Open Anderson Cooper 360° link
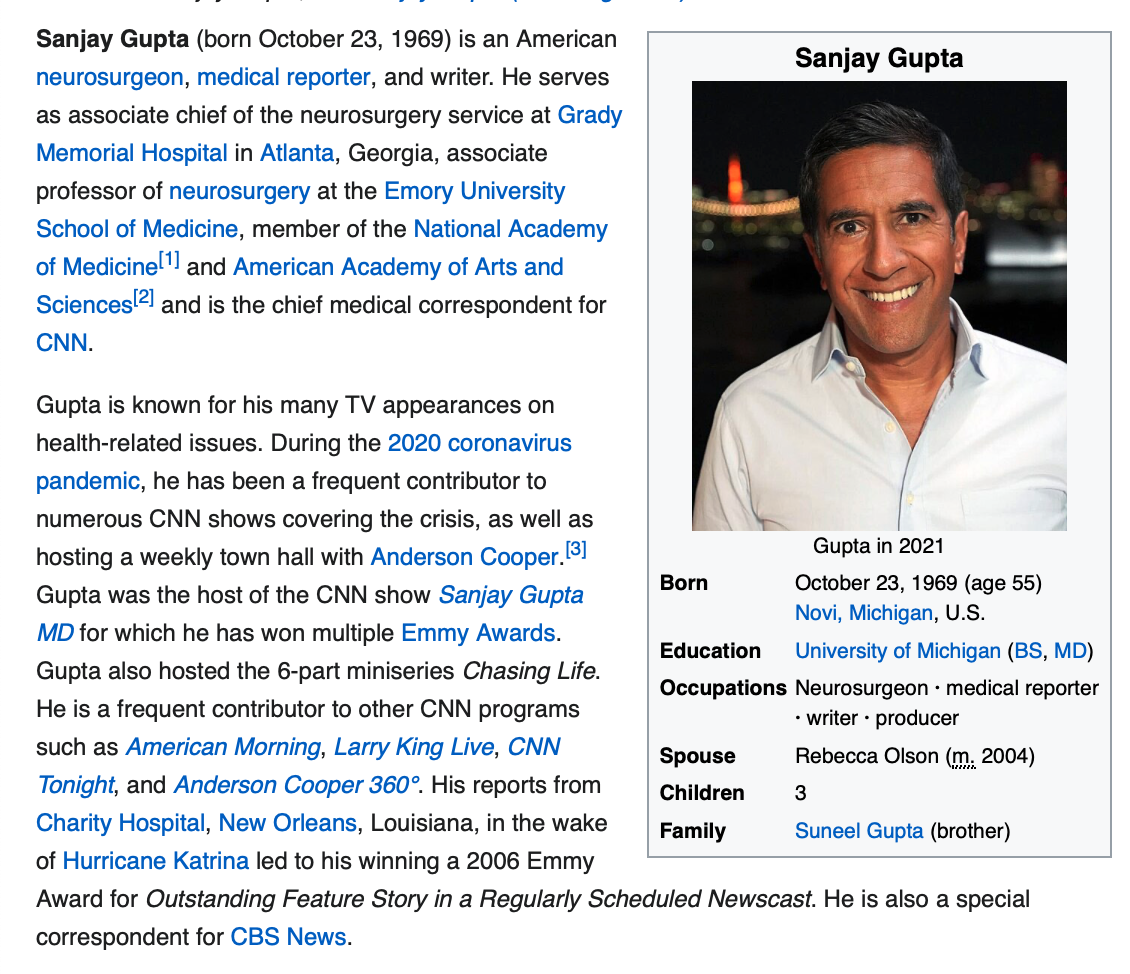The width and height of the screenshot is (1130, 974). coord(296,785)
